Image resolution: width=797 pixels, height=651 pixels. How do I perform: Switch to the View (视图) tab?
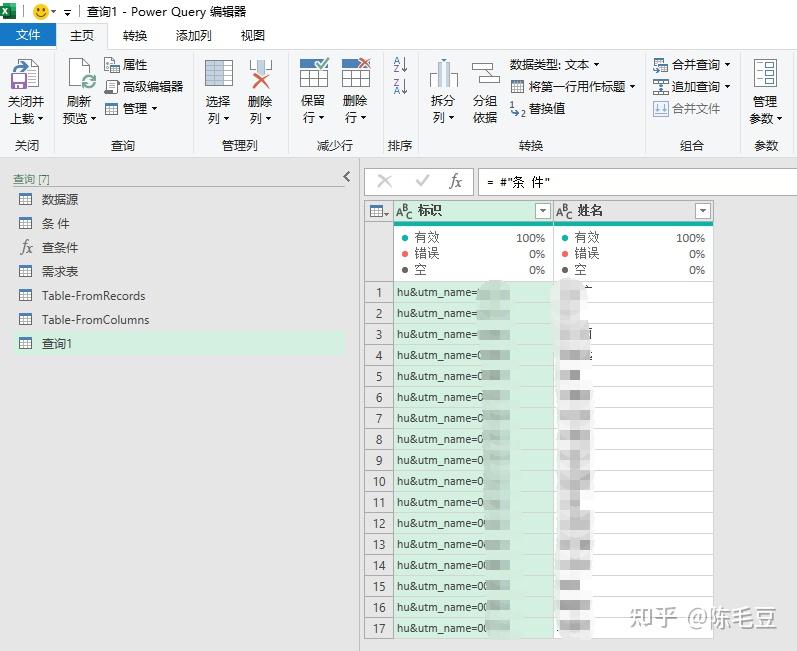pos(253,35)
